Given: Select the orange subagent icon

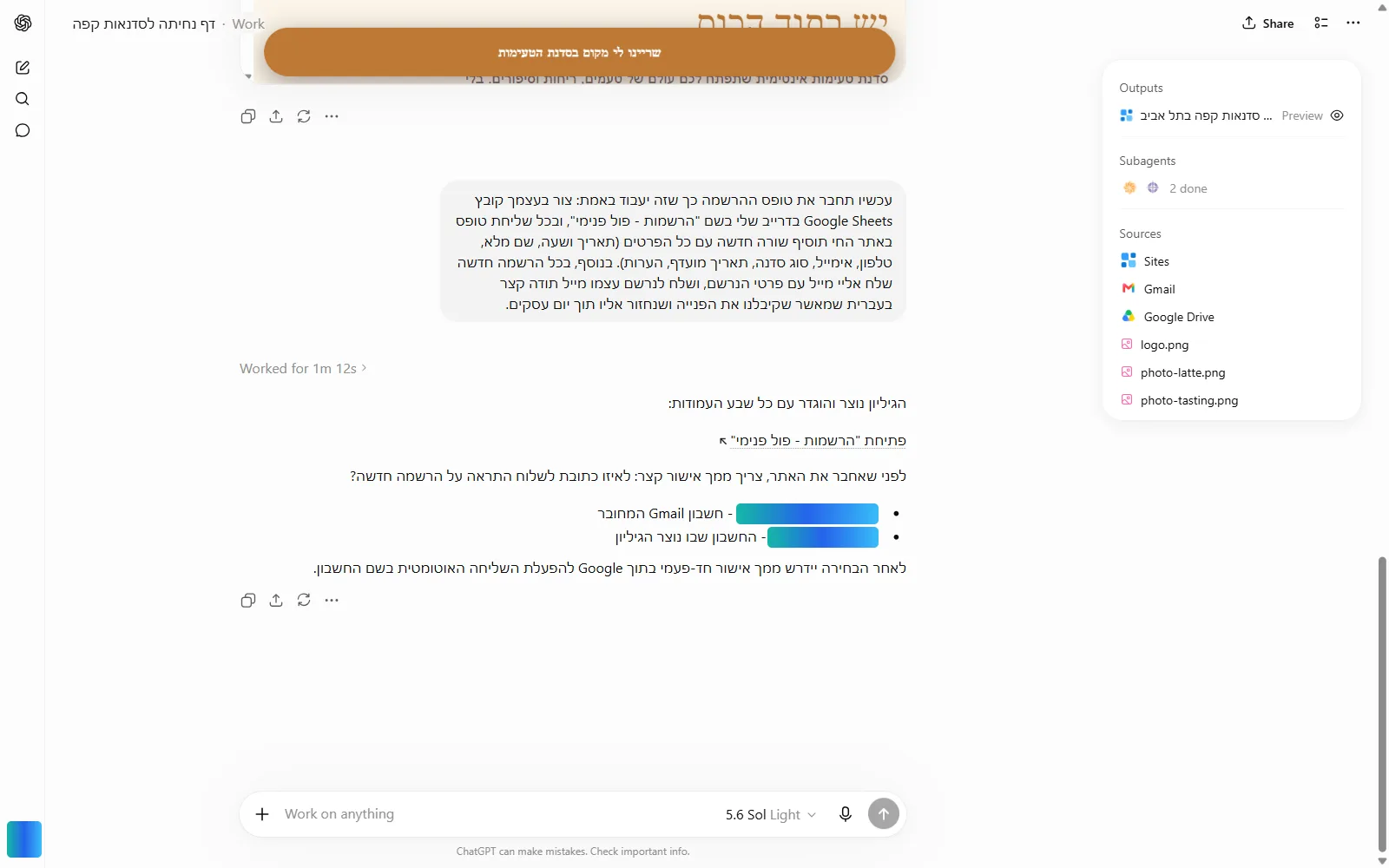Looking at the screenshot, I should (1129, 187).
